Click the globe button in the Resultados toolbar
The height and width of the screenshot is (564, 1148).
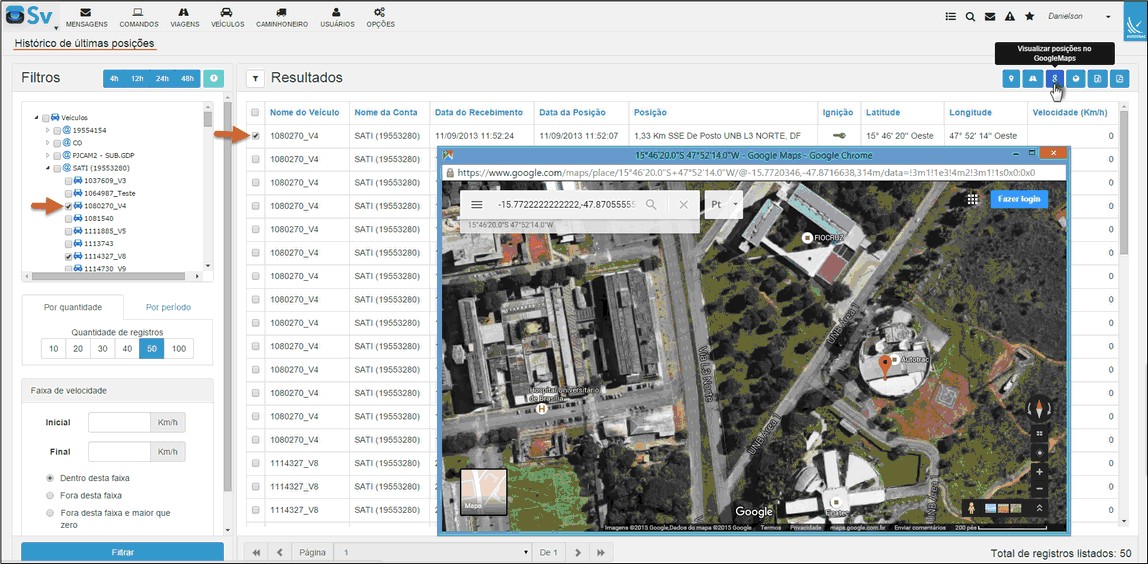1076,78
